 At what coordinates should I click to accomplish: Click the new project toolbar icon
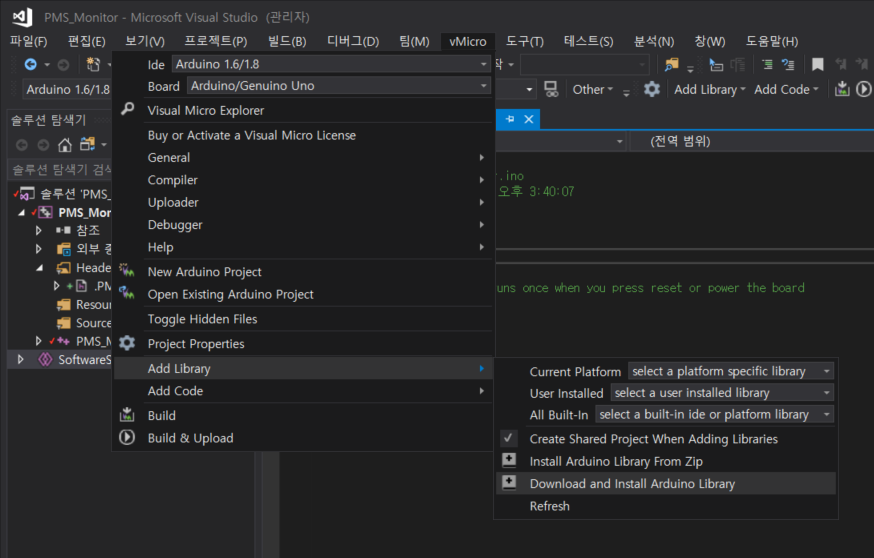tap(93, 65)
